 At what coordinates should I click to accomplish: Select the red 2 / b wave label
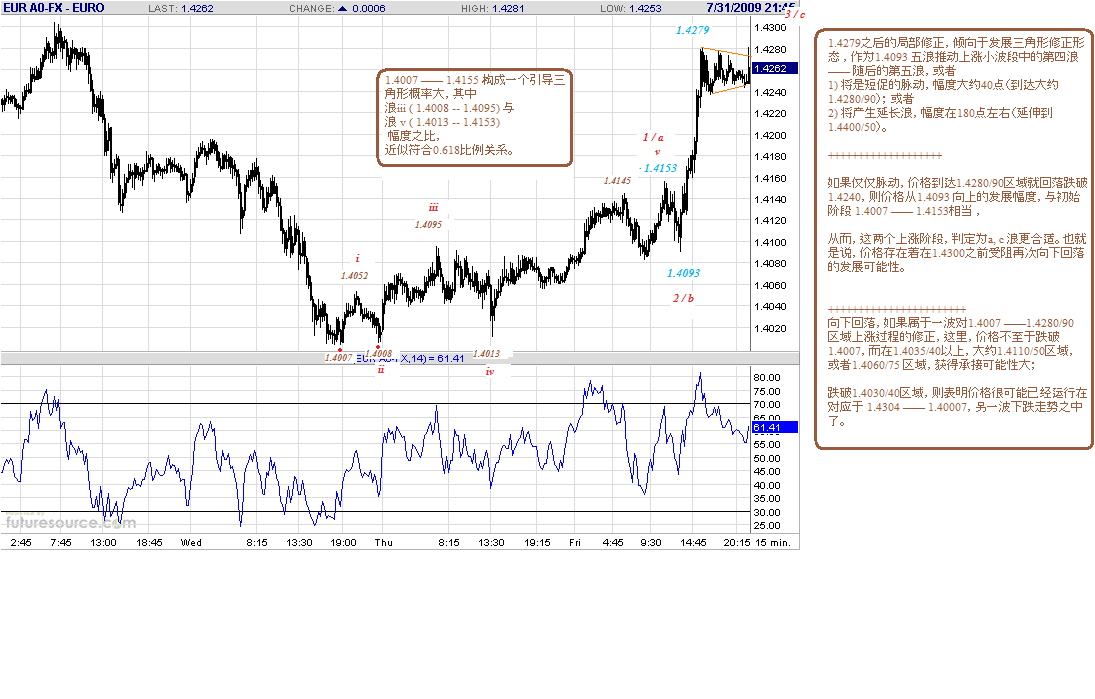tap(683, 298)
